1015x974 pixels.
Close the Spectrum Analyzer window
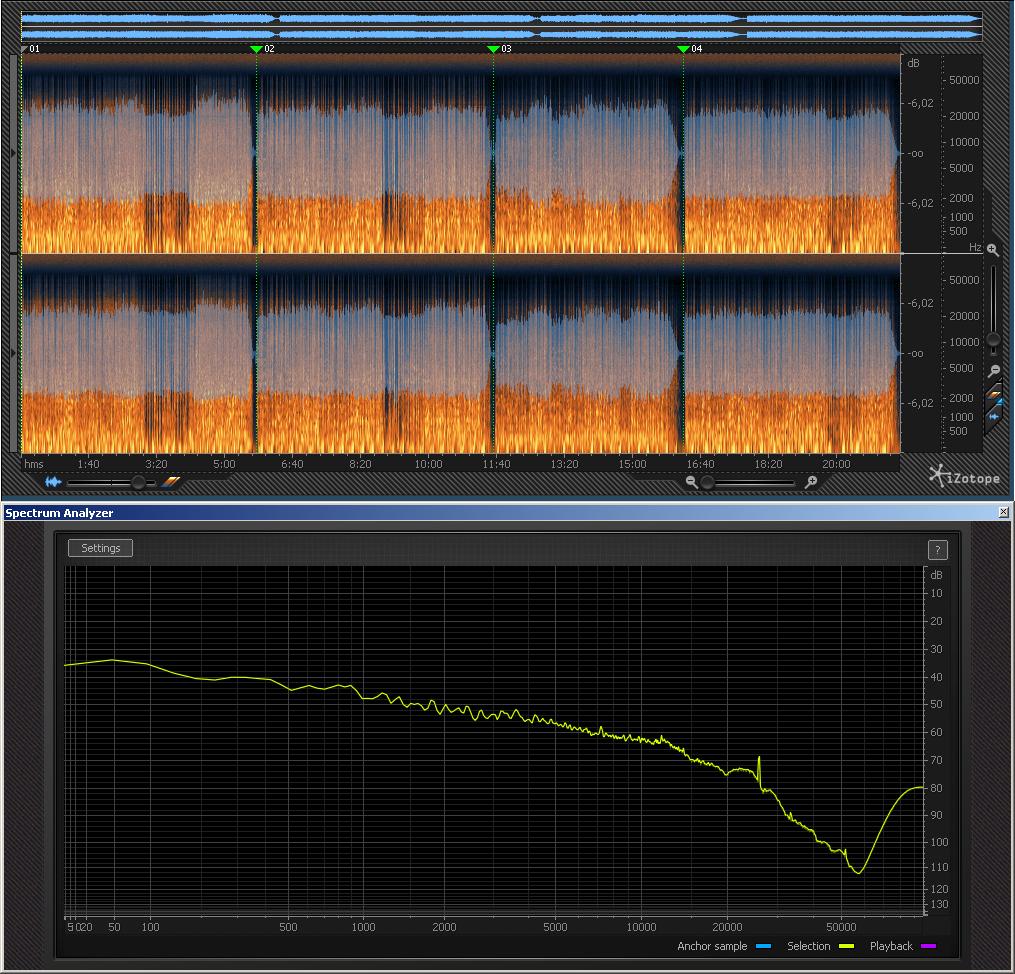pos(1003,513)
